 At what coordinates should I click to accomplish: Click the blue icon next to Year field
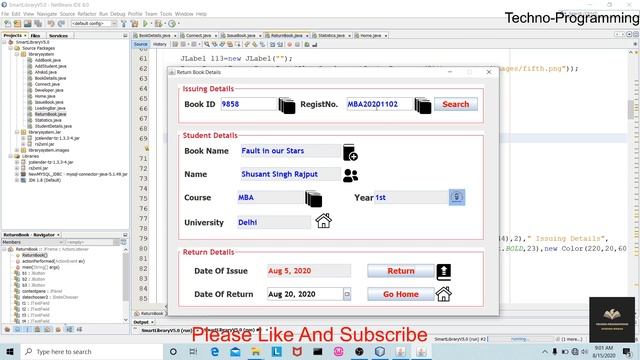click(x=457, y=197)
